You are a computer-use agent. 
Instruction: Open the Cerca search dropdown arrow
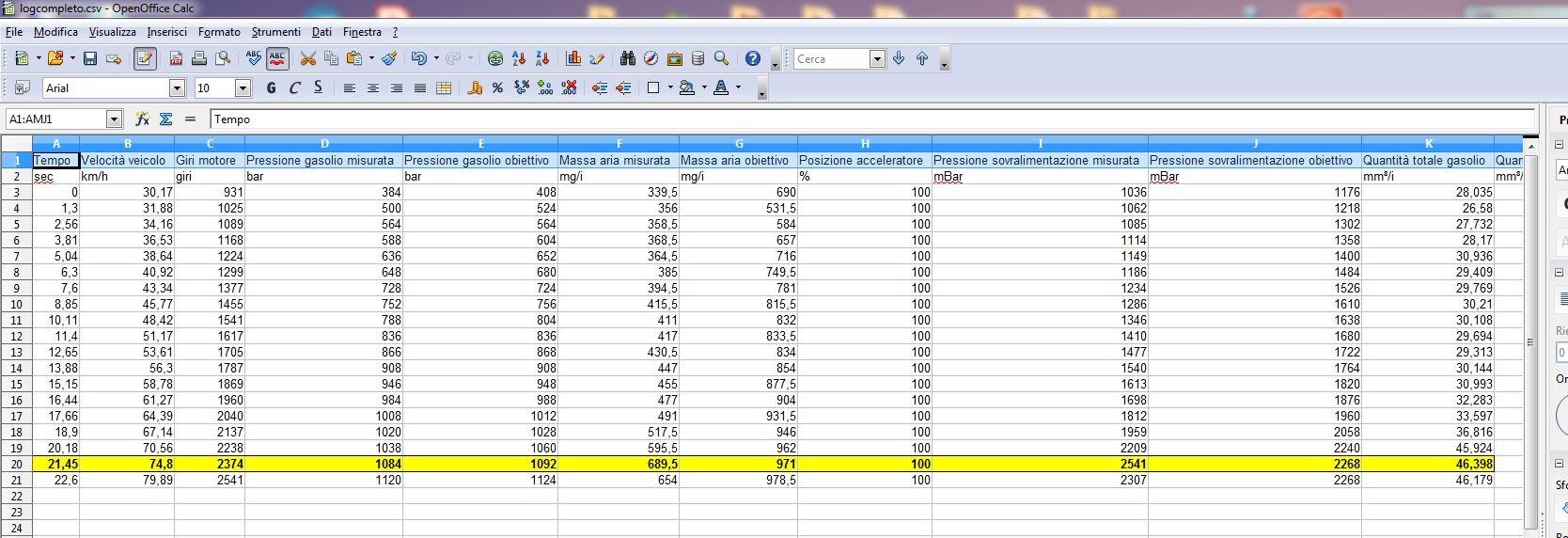pyautogui.click(x=877, y=59)
